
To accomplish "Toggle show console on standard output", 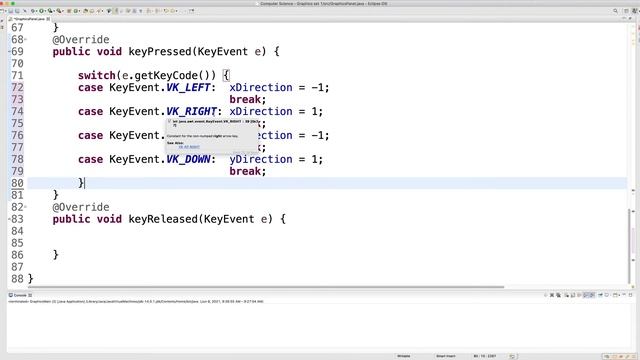I will pyautogui.click(x=586, y=295).
